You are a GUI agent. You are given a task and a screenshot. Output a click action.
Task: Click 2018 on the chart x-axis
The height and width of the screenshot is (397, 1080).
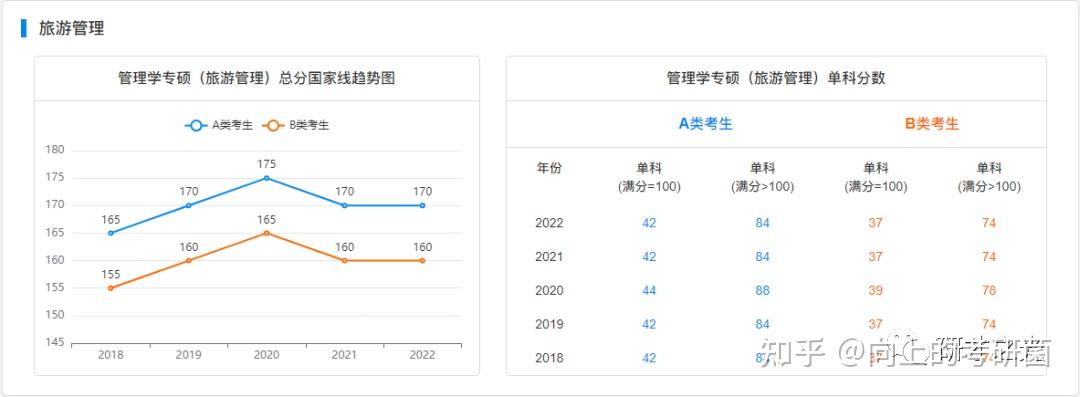point(111,356)
